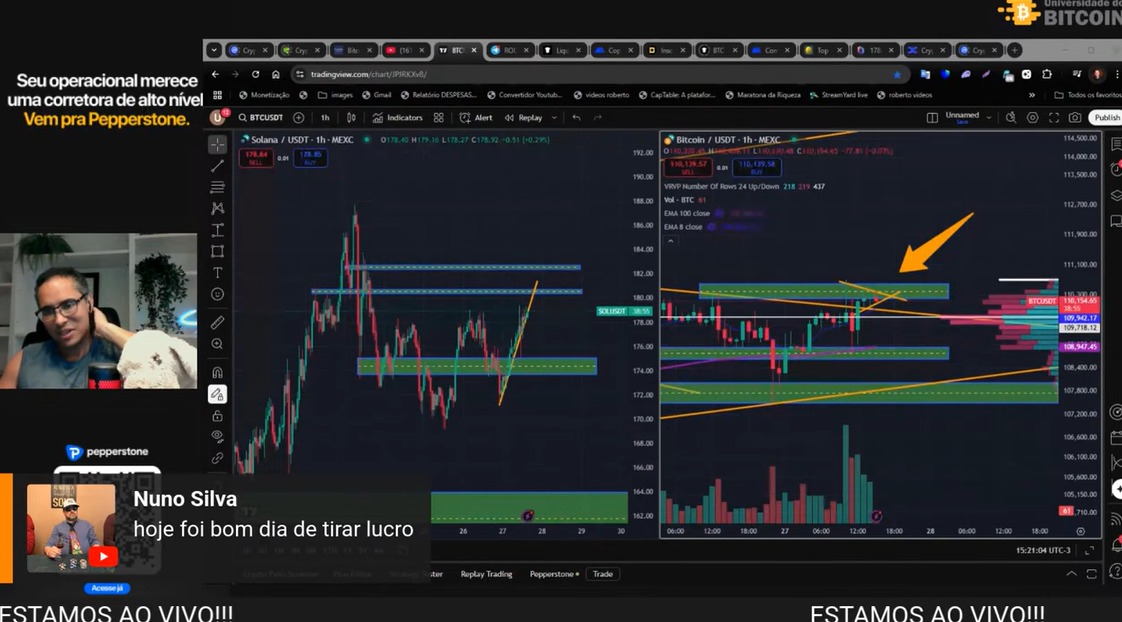1122x622 pixels.
Task: Click the Buy button on the Solana chart
Action: (312, 158)
